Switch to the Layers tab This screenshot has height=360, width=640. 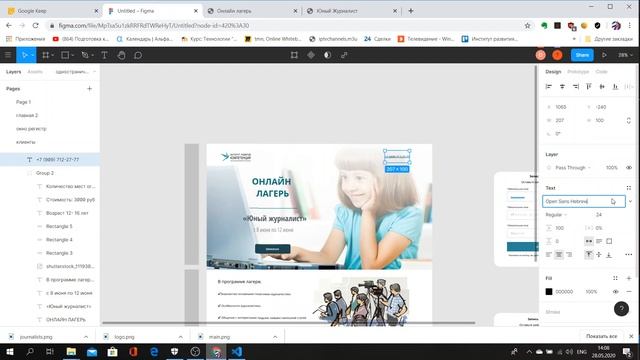click(13, 72)
